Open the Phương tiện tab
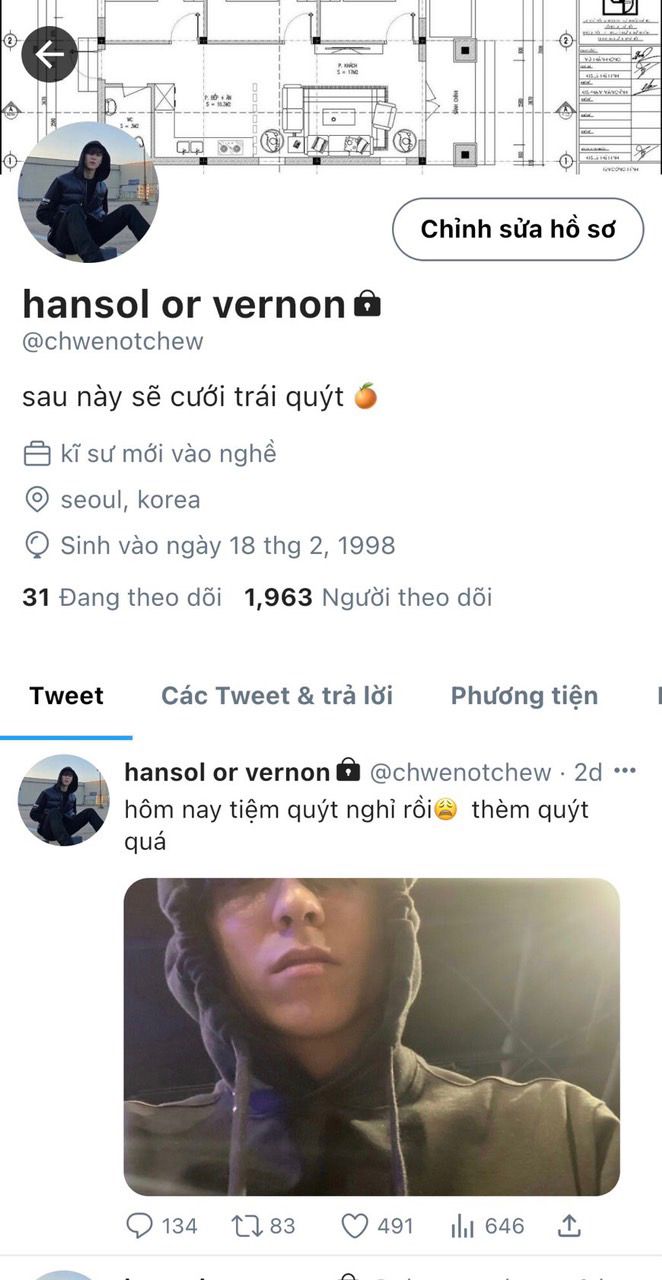The width and height of the screenshot is (662, 1280). coord(524,696)
